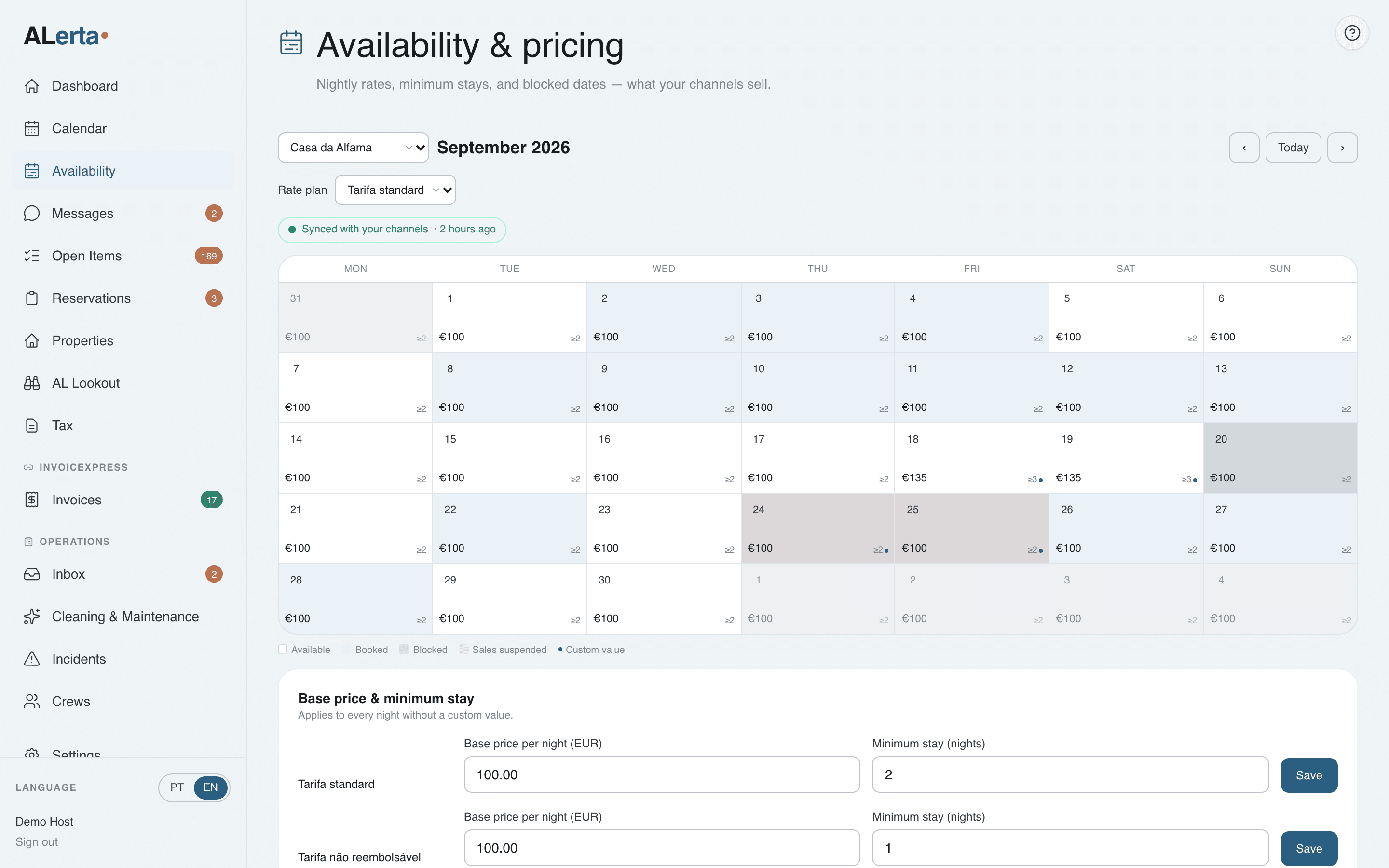
Task: Click Tarifa não reembolsável minimum stay field
Action: tap(1071, 848)
